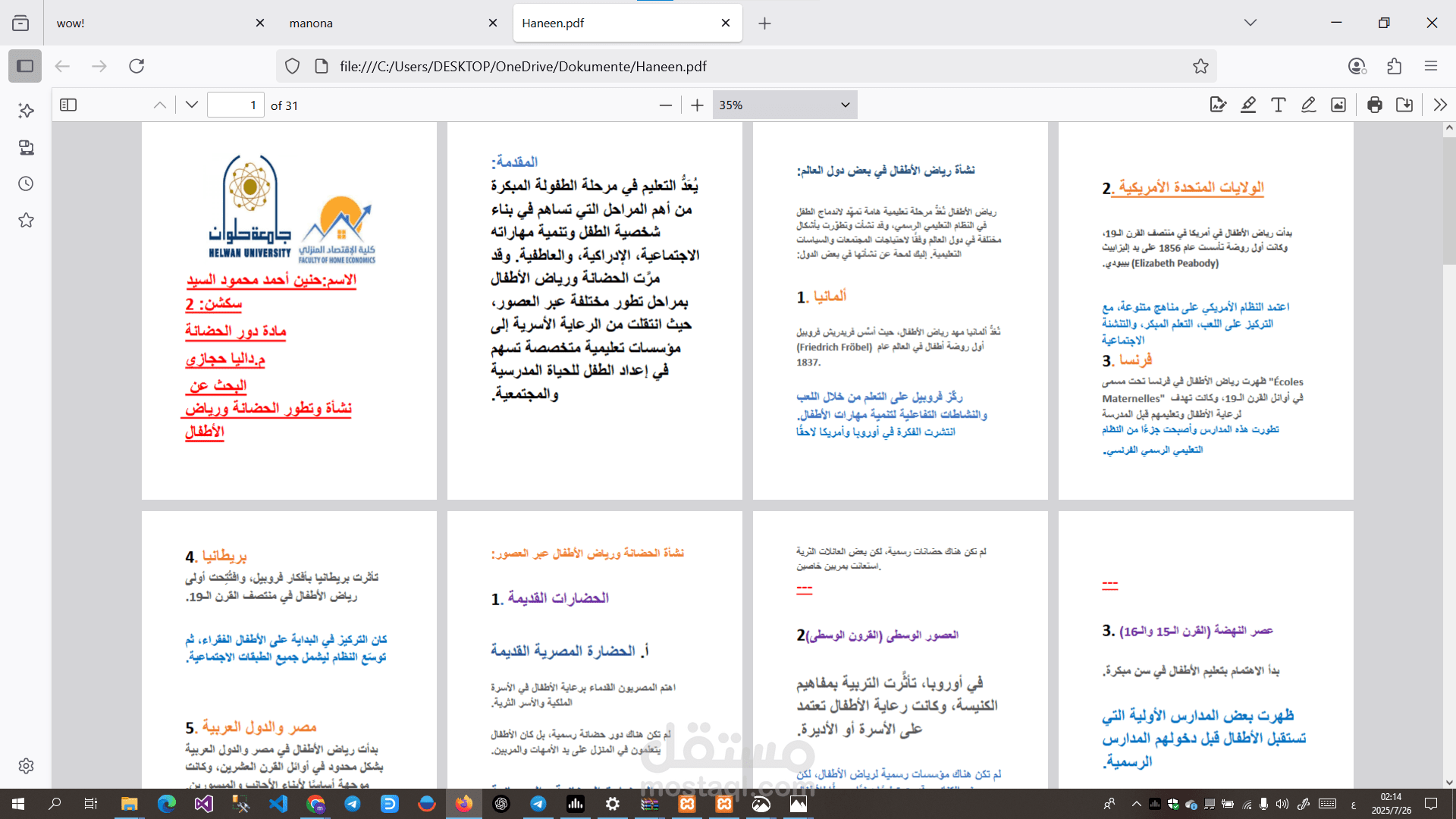Open the clock showing 02:14
The height and width of the screenshot is (819, 1456).
click(1391, 804)
